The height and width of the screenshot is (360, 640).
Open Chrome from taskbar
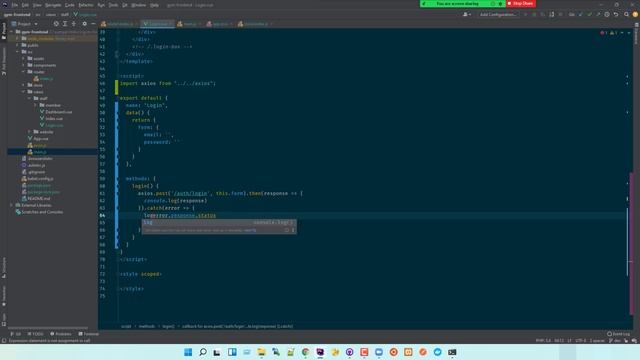pyautogui.click(x=305, y=352)
